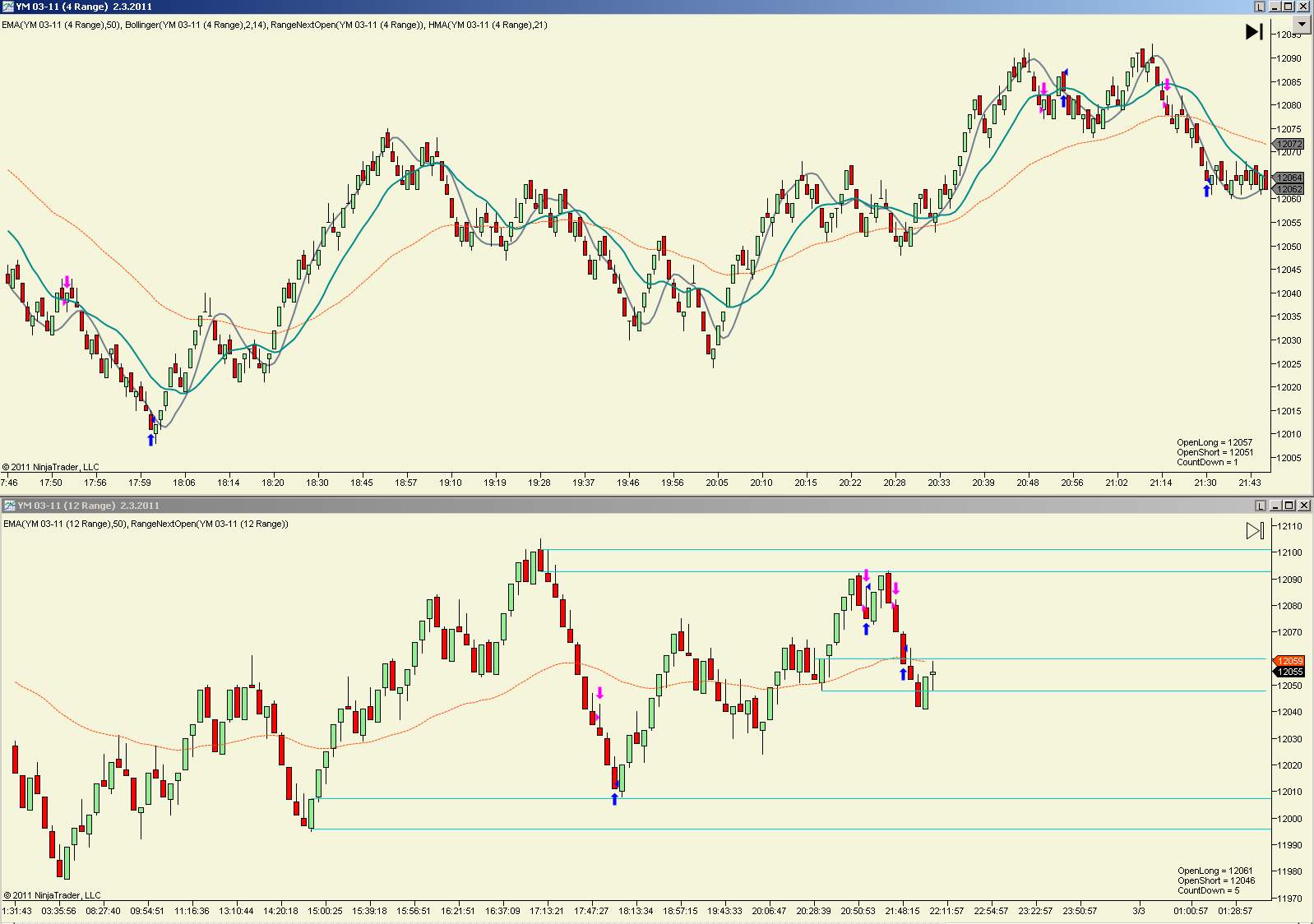The width and height of the screenshot is (1314, 924).
Task: Click the orange 12059 price marker on bottom chart
Action: pyautogui.click(x=1289, y=661)
